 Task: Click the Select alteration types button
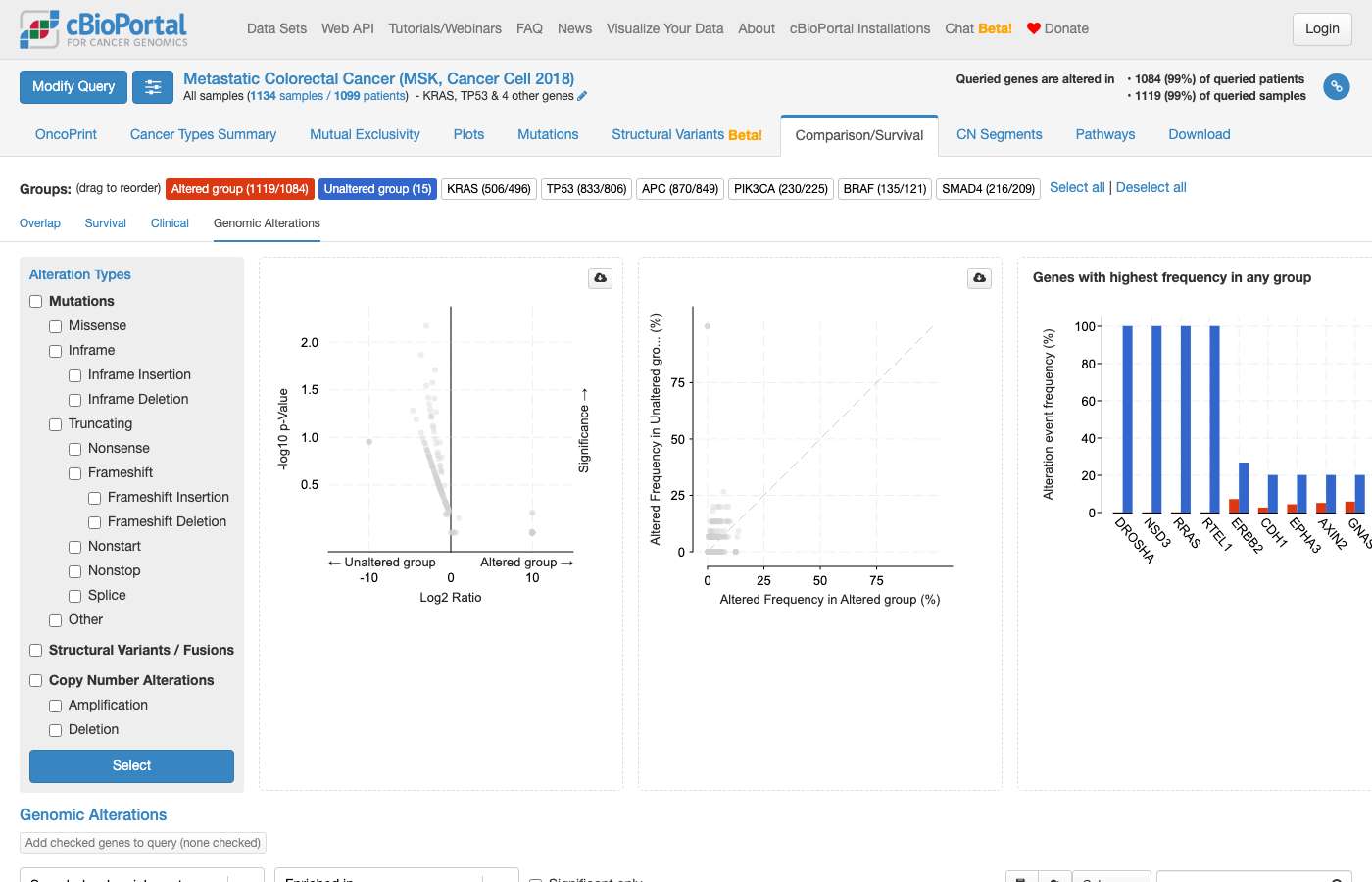131,766
